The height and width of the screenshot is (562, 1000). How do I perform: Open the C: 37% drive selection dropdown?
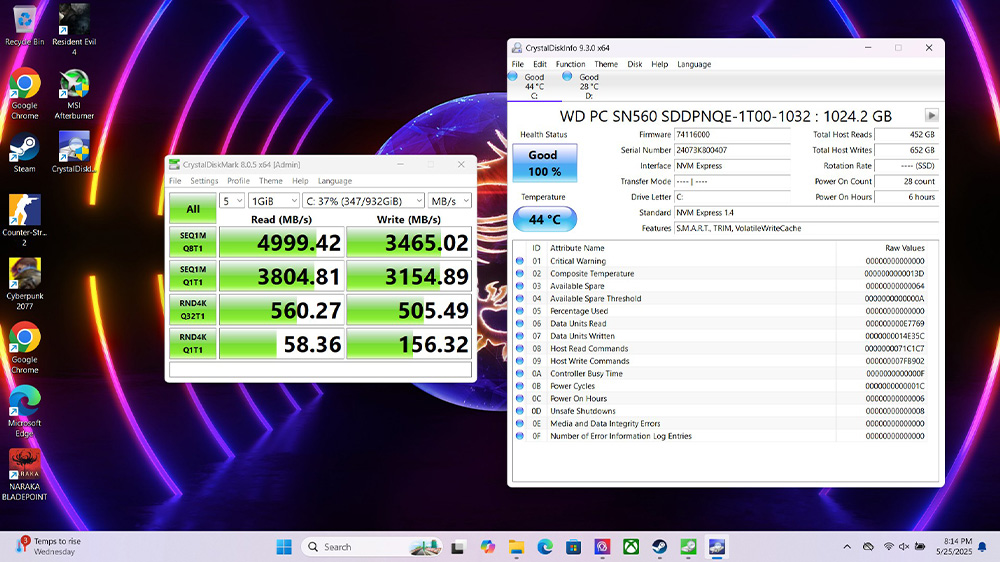[x=364, y=200]
